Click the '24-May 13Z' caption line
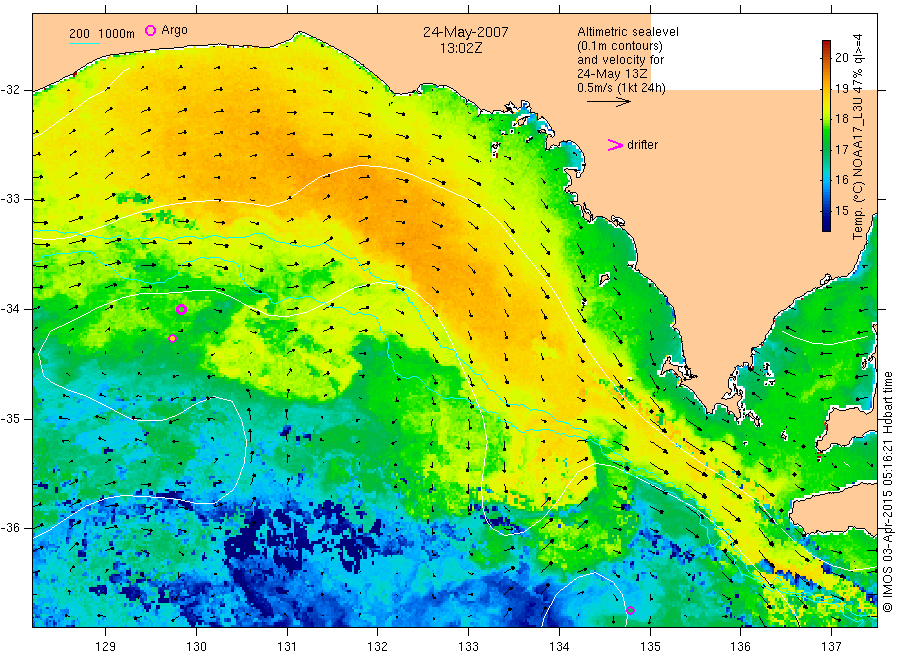 click(612, 74)
